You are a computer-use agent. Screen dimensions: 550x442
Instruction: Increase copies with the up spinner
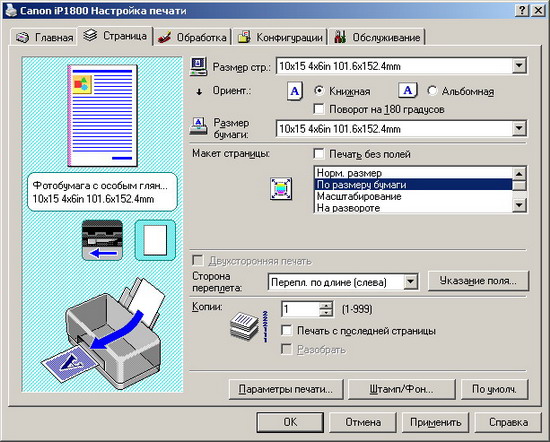tap(327, 305)
